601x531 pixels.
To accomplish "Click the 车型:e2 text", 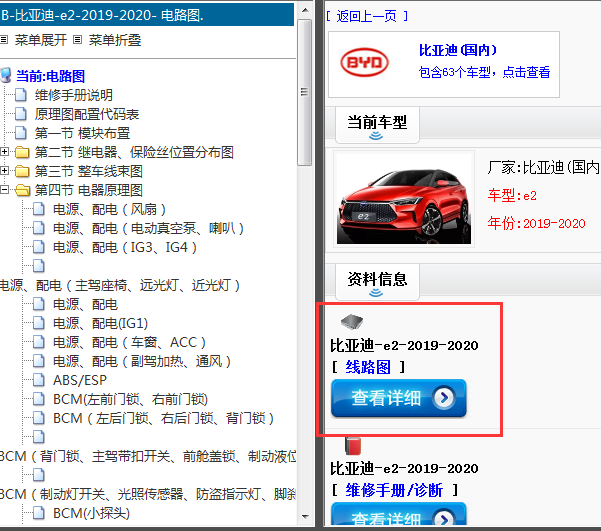I will pos(512,196).
